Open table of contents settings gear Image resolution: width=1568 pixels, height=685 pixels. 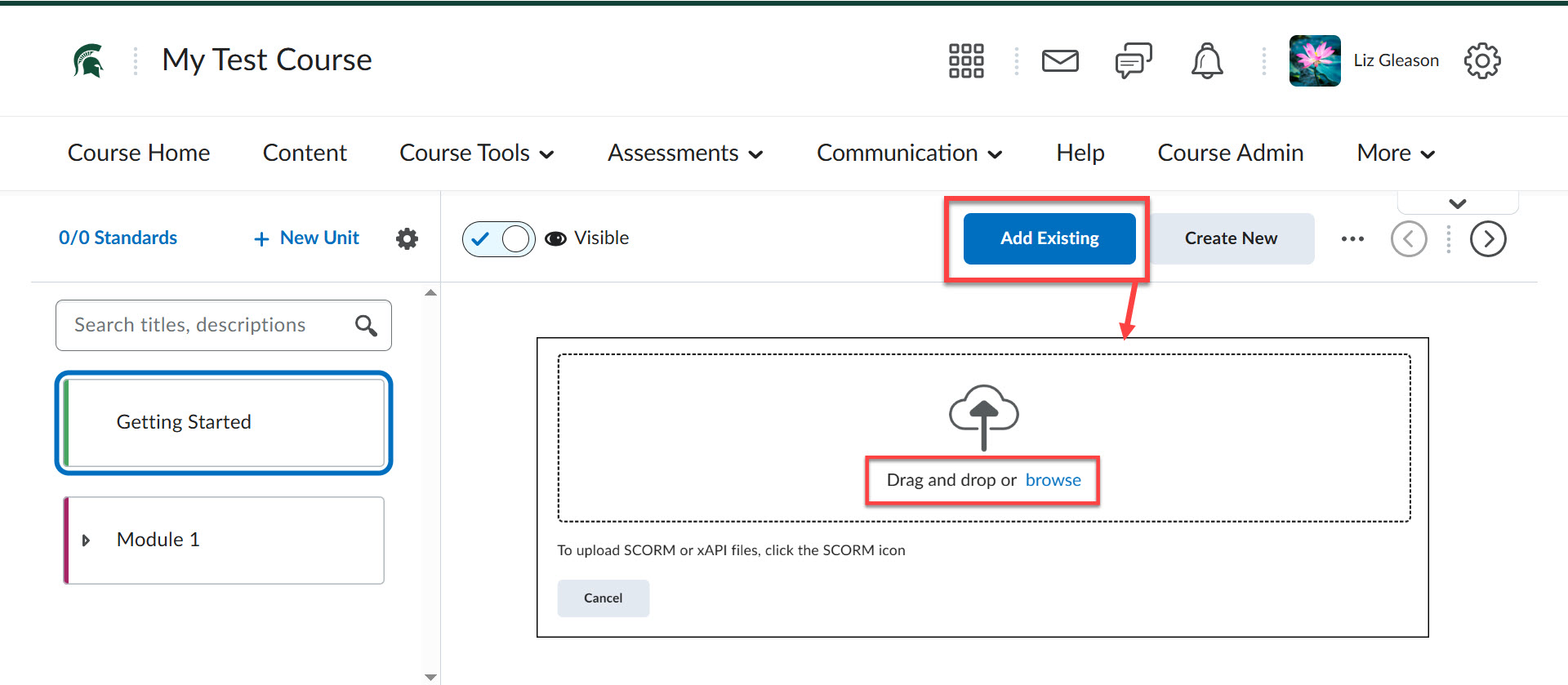coord(407,238)
